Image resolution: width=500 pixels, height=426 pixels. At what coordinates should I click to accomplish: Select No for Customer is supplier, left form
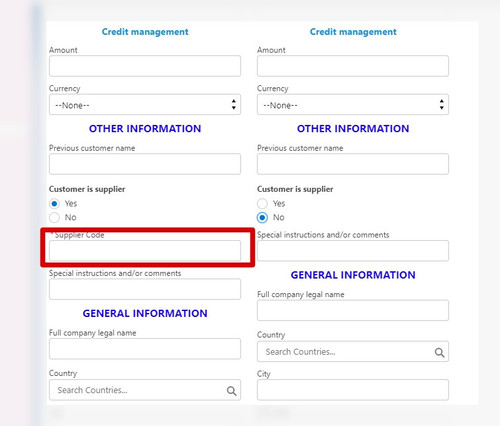click(54, 217)
